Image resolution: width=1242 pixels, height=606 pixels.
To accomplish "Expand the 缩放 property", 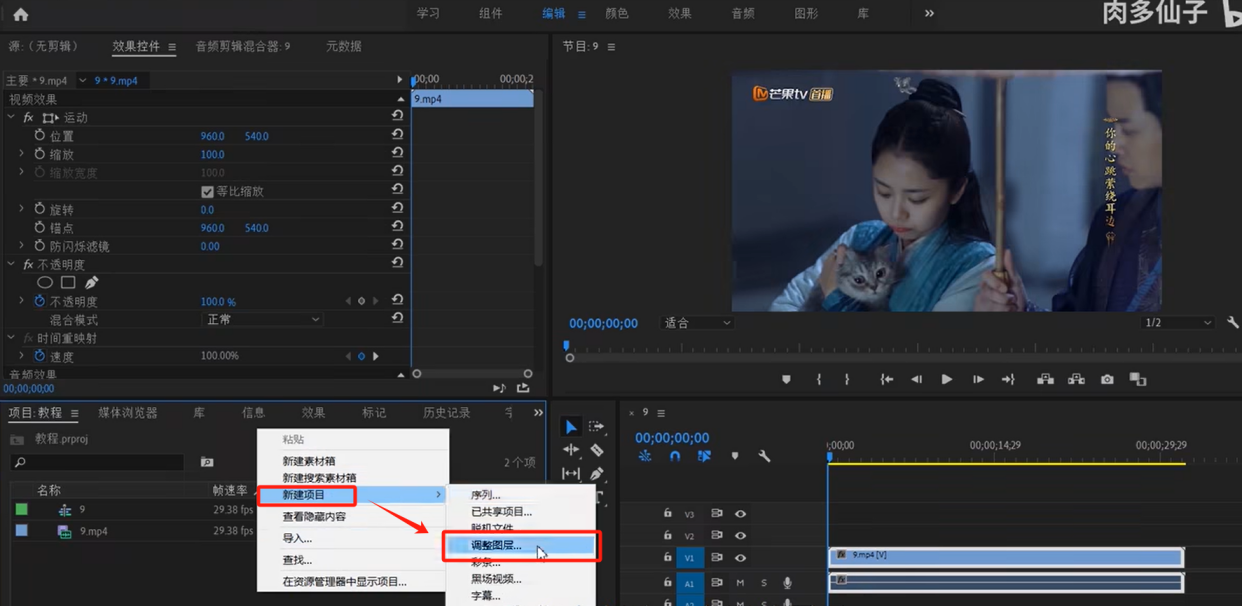I will click(22, 154).
